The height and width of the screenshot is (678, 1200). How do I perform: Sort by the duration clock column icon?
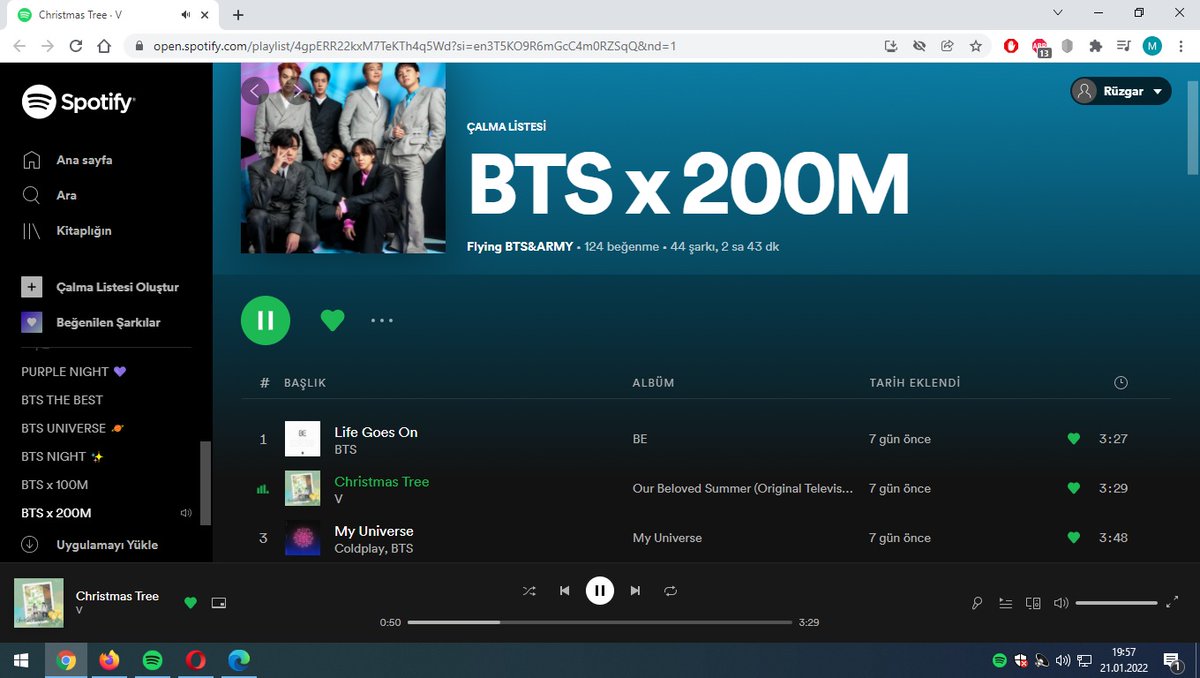point(1121,383)
